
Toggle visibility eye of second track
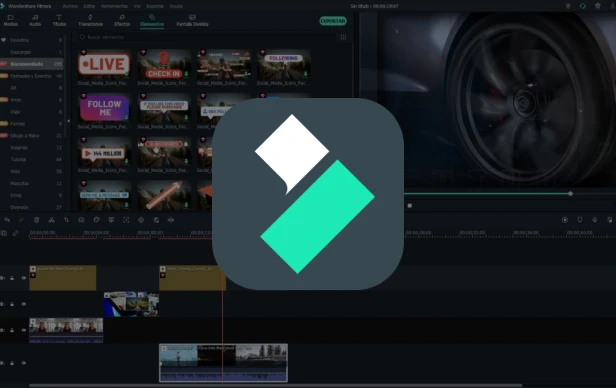tap(24, 304)
